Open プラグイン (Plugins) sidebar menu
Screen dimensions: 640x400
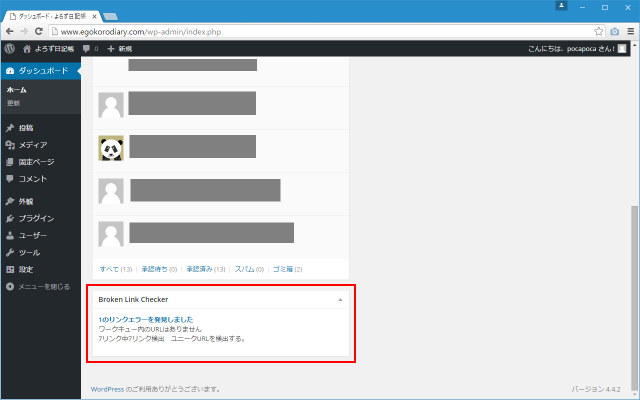(36, 218)
